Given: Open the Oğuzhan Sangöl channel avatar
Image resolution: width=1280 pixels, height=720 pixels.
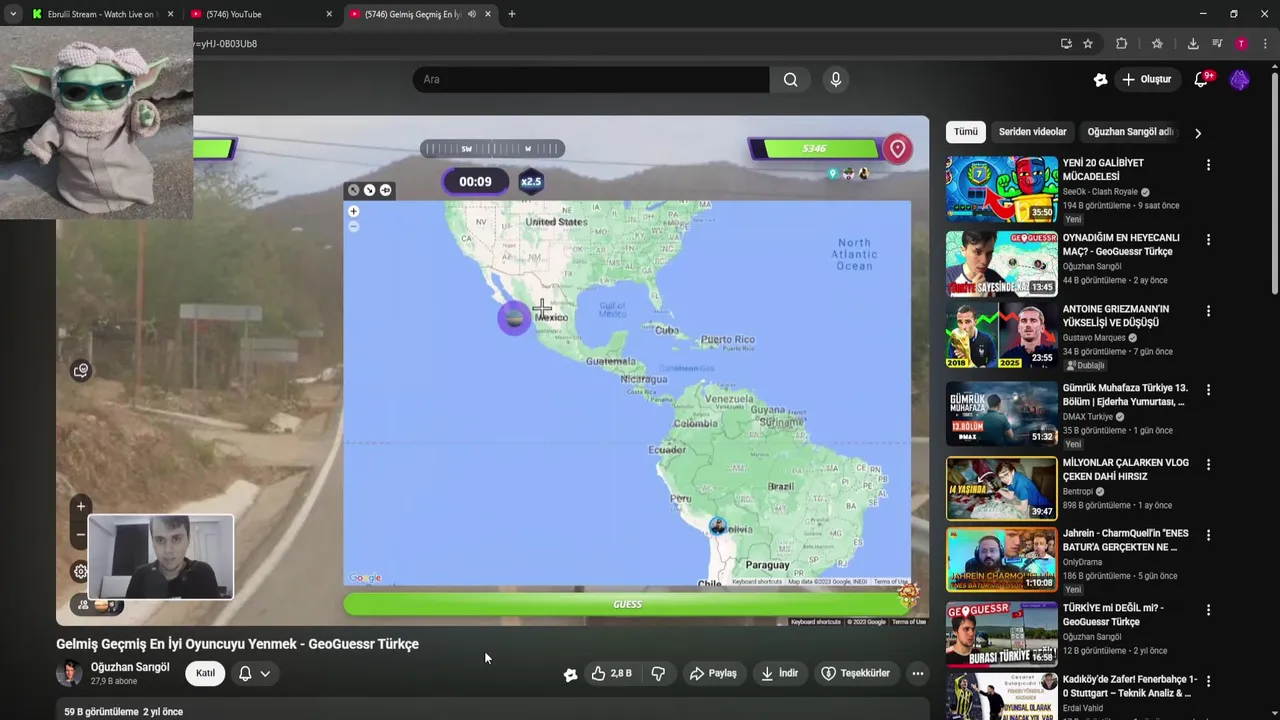Looking at the screenshot, I should click(x=69, y=673).
